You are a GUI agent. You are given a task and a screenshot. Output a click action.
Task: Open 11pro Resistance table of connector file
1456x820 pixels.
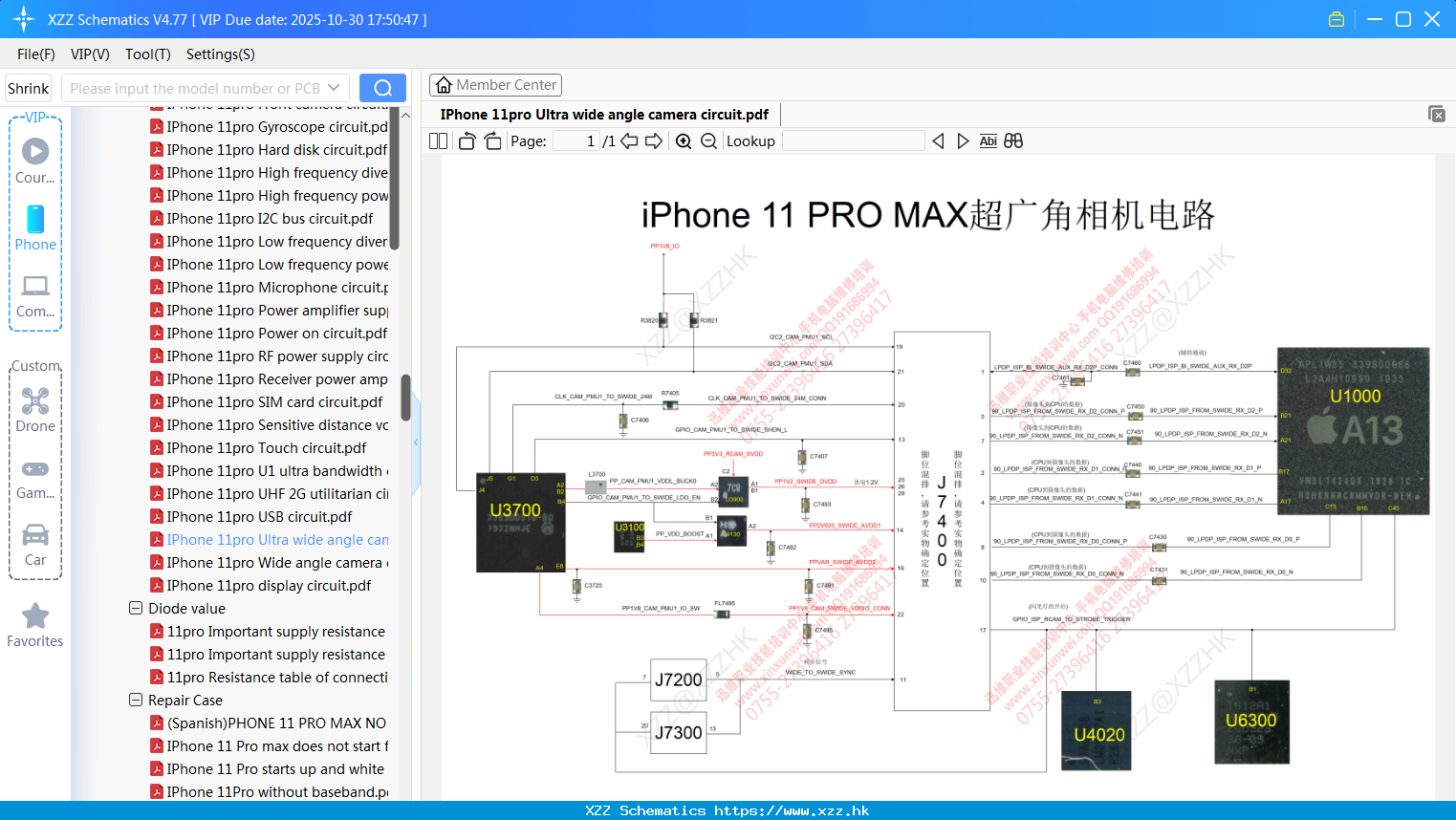pyautogui.click(x=270, y=677)
